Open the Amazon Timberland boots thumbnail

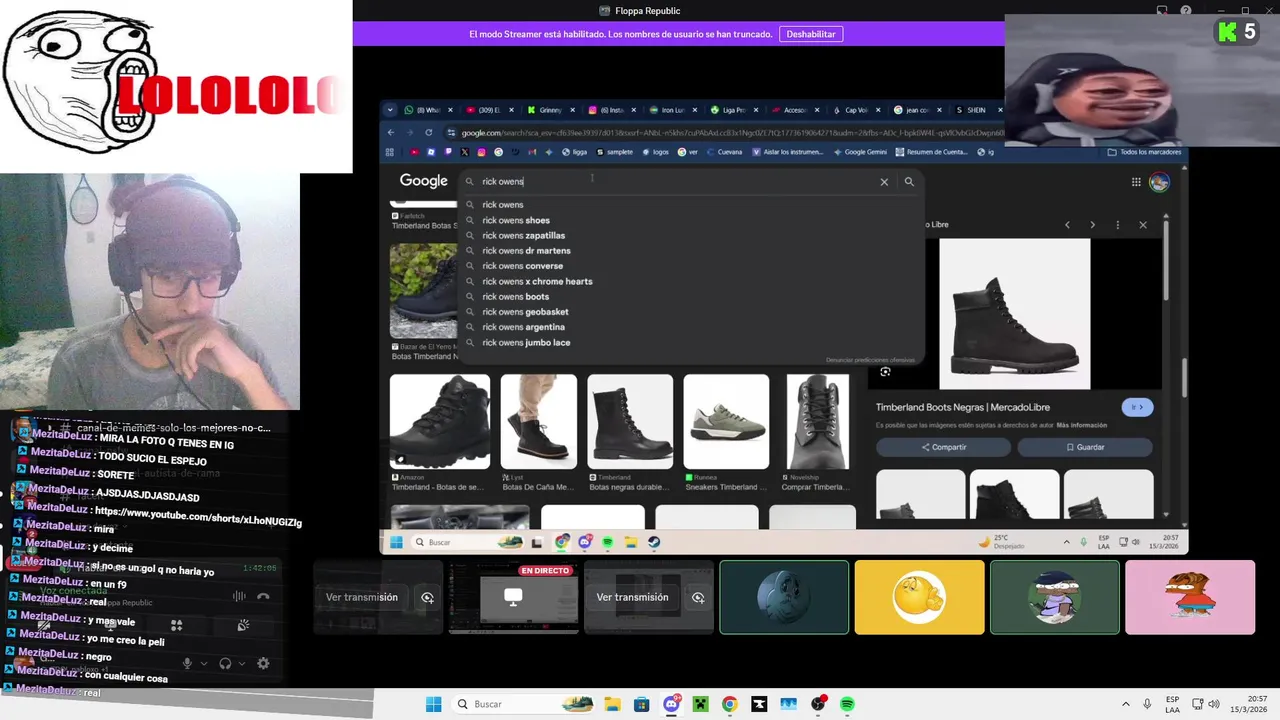pos(440,422)
